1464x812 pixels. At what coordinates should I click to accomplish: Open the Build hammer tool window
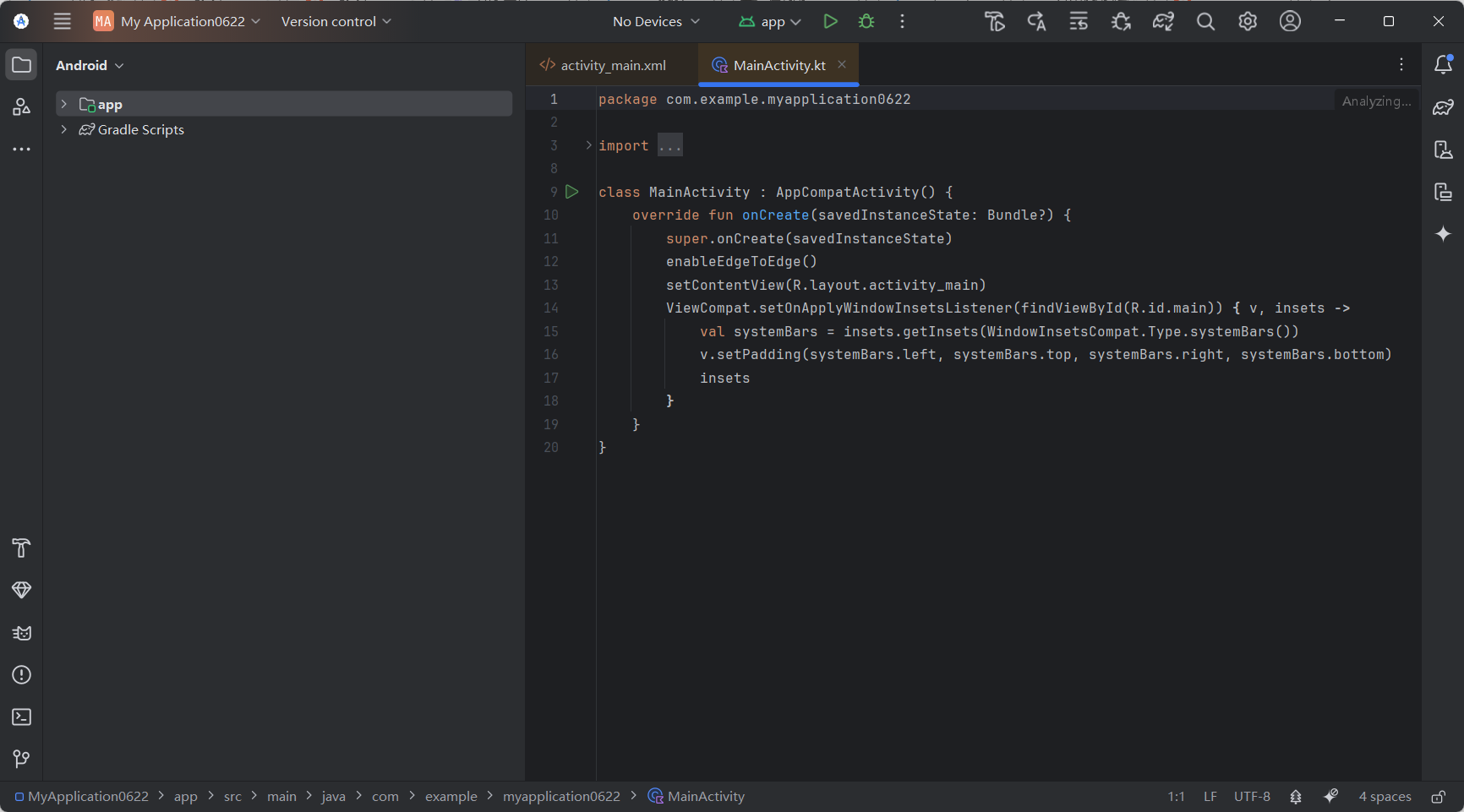click(20, 548)
